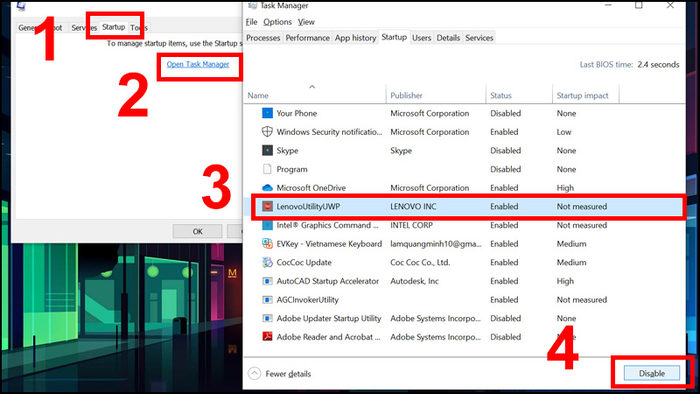This screenshot has height=394, width=700.
Task: Click the Task Manager title bar icon
Action: (252, 5)
